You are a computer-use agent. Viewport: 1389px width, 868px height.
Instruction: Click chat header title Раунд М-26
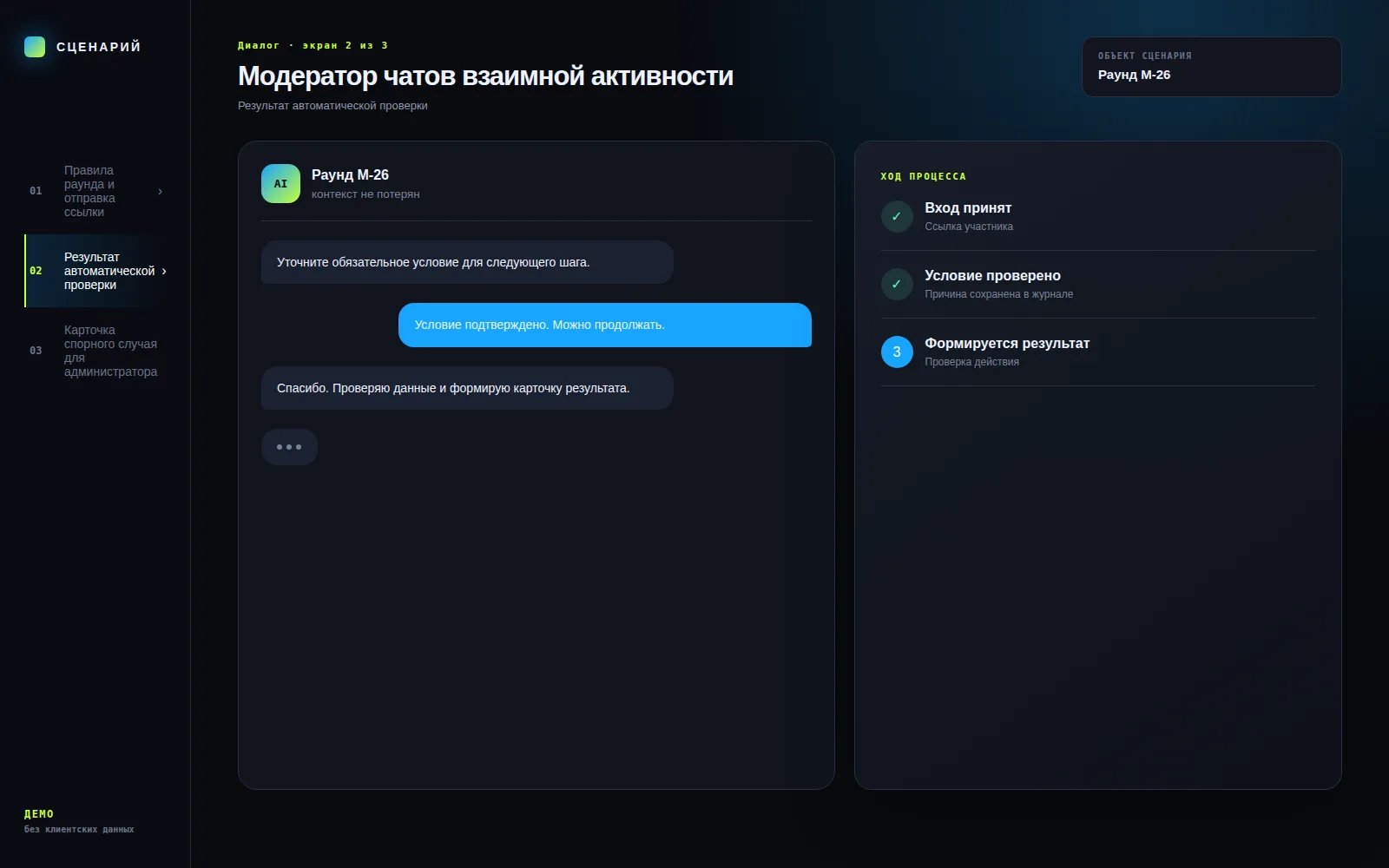pyautogui.click(x=350, y=174)
